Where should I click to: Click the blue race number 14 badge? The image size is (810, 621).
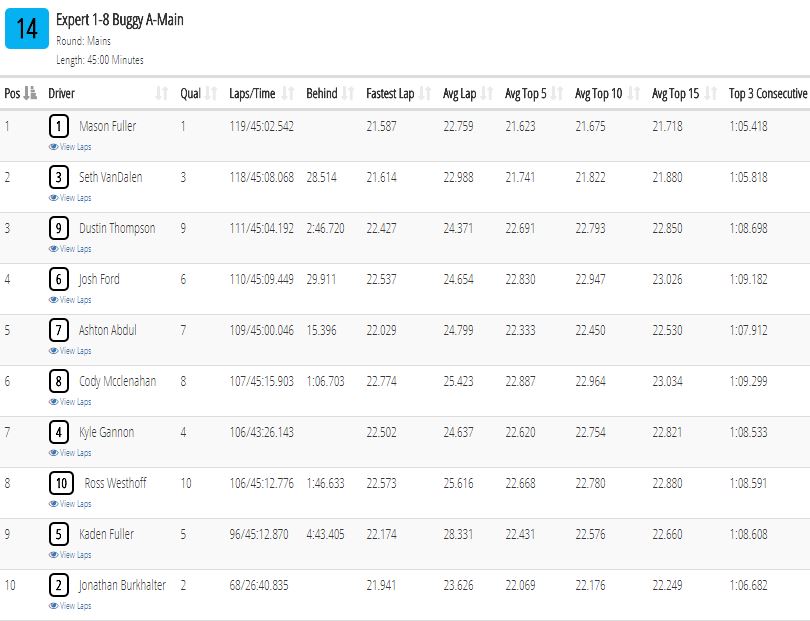pyautogui.click(x=27, y=28)
